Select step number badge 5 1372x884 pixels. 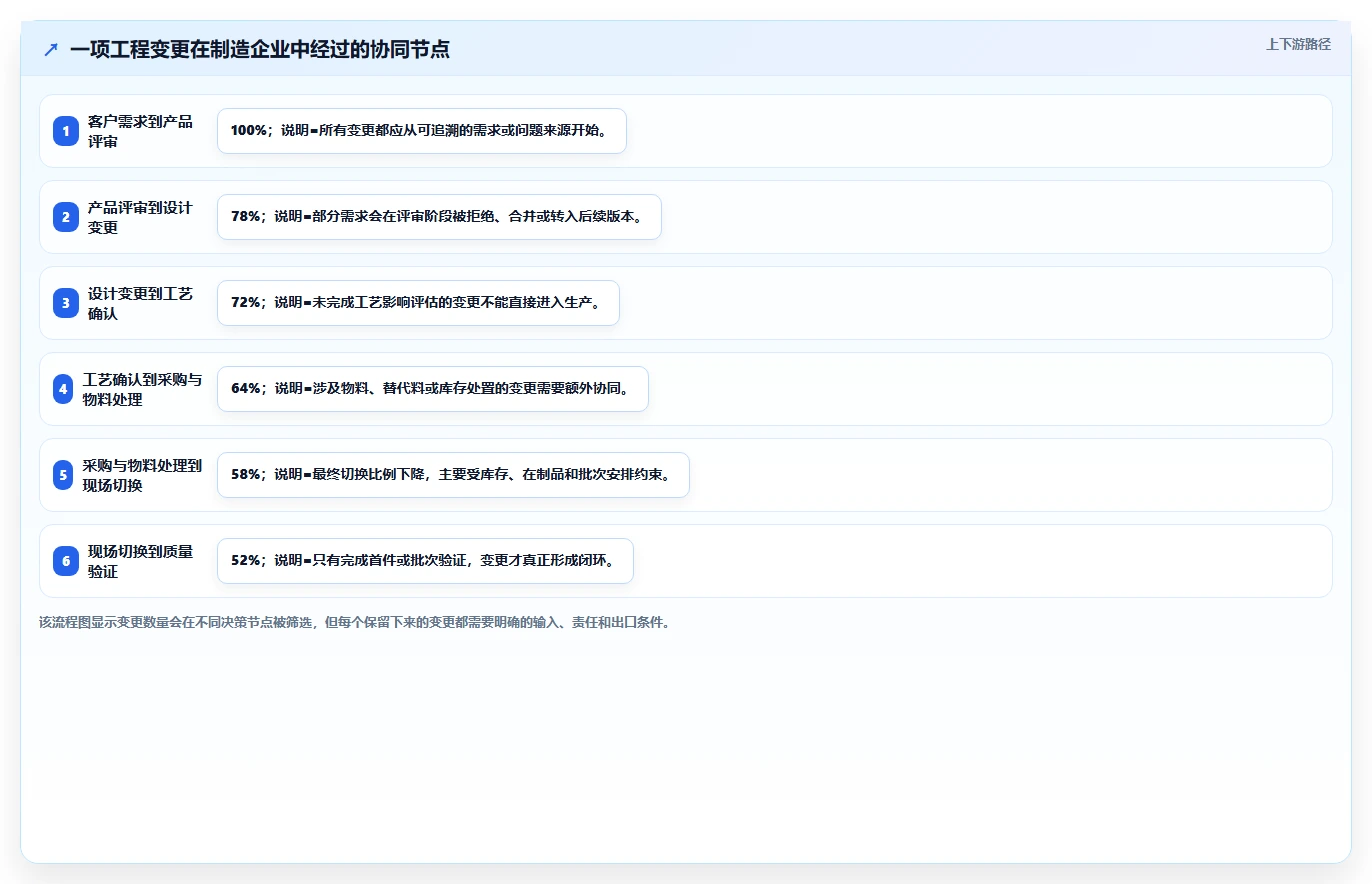point(63,475)
